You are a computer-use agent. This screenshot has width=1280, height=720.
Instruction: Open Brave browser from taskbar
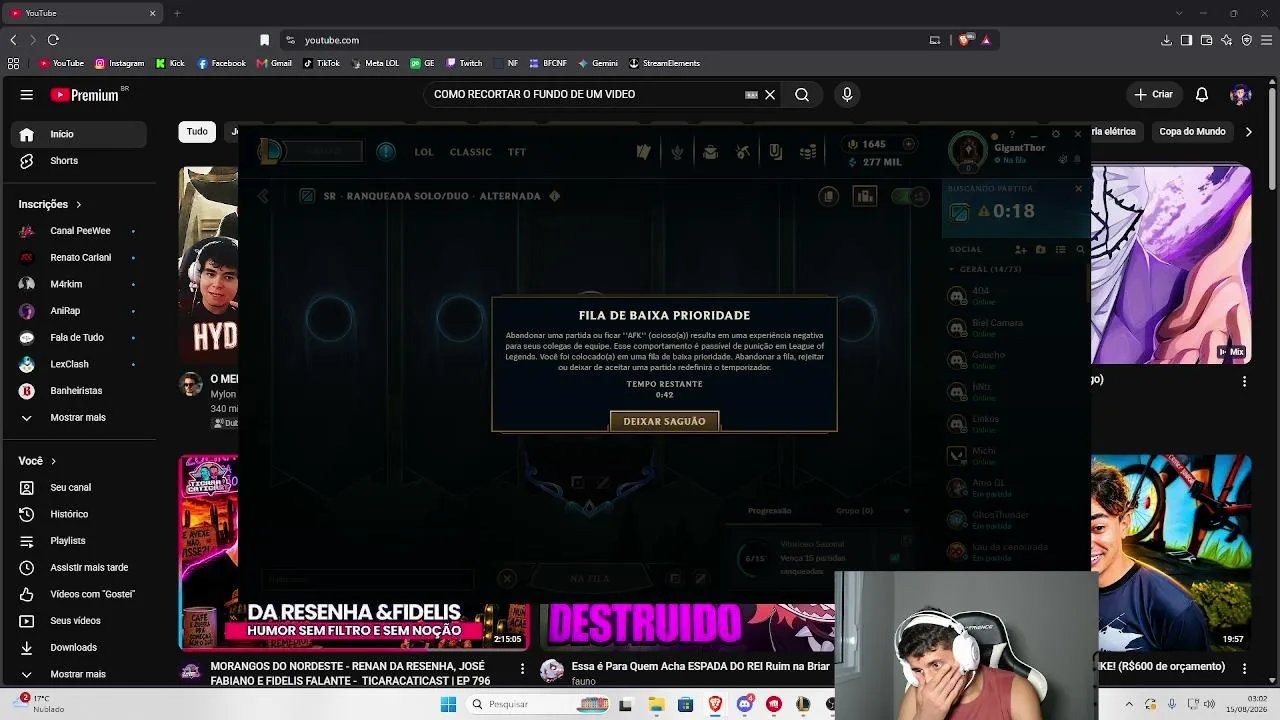(x=715, y=704)
